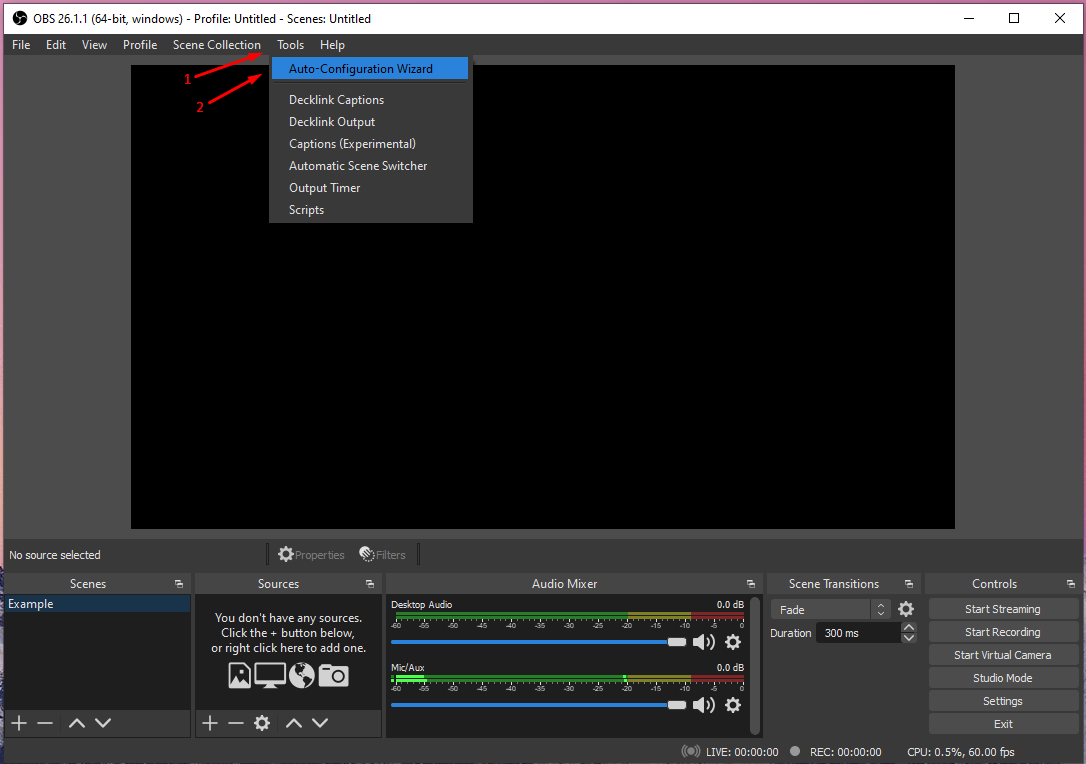This screenshot has width=1086, height=764.
Task: Open the File menu
Action: 21,45
